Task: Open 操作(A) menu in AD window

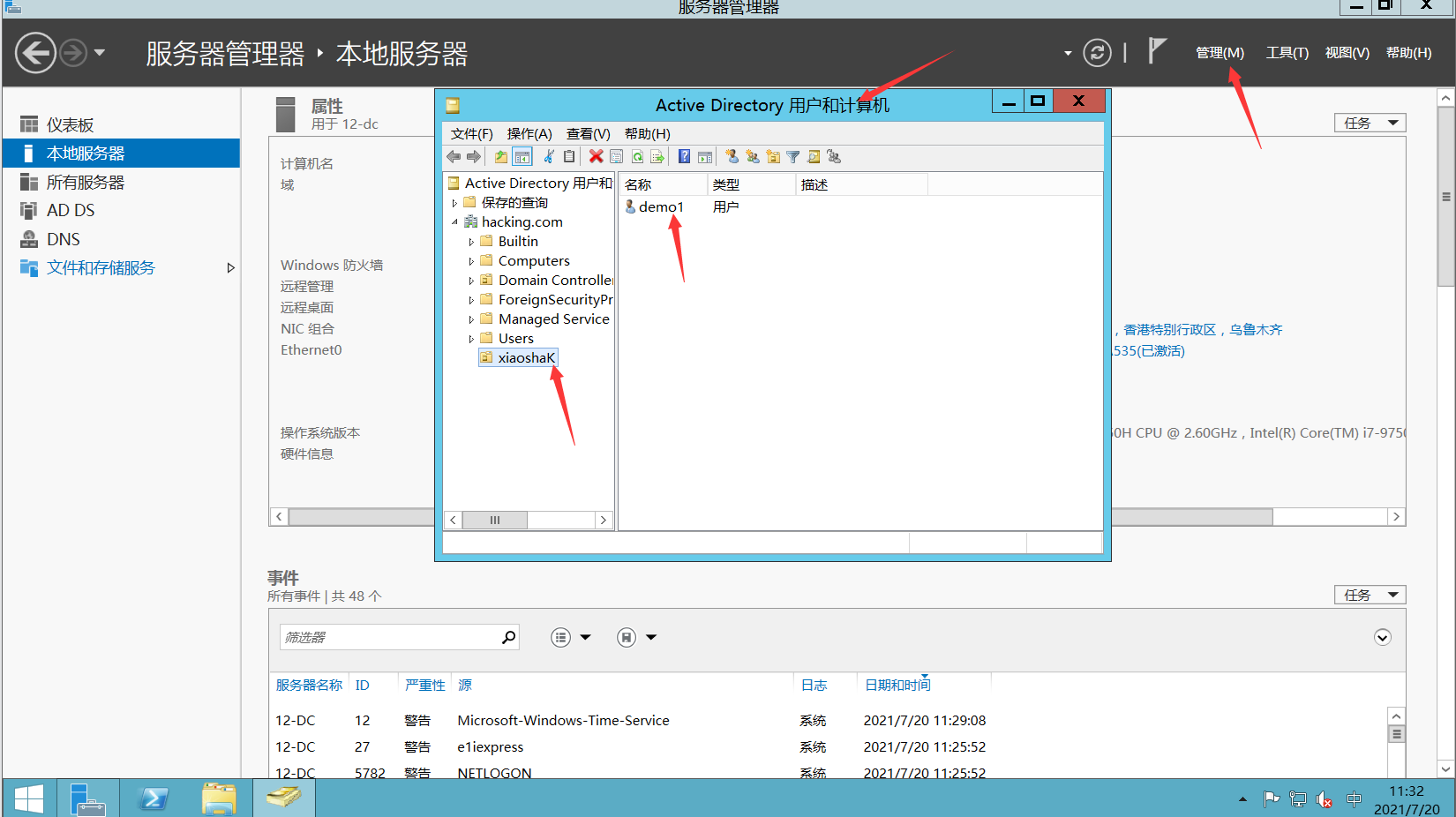Action: point(529,134)
